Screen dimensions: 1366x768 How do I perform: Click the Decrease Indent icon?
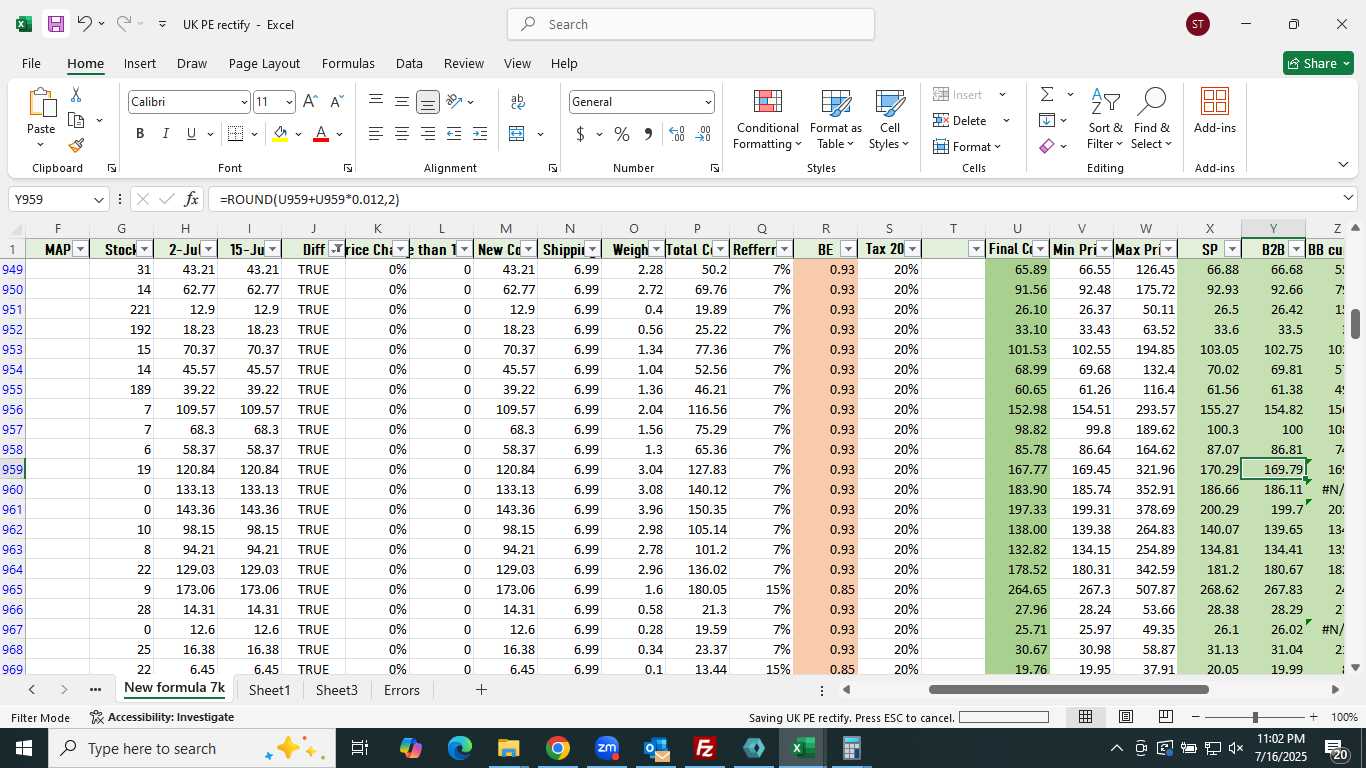[x=454, y=134]
